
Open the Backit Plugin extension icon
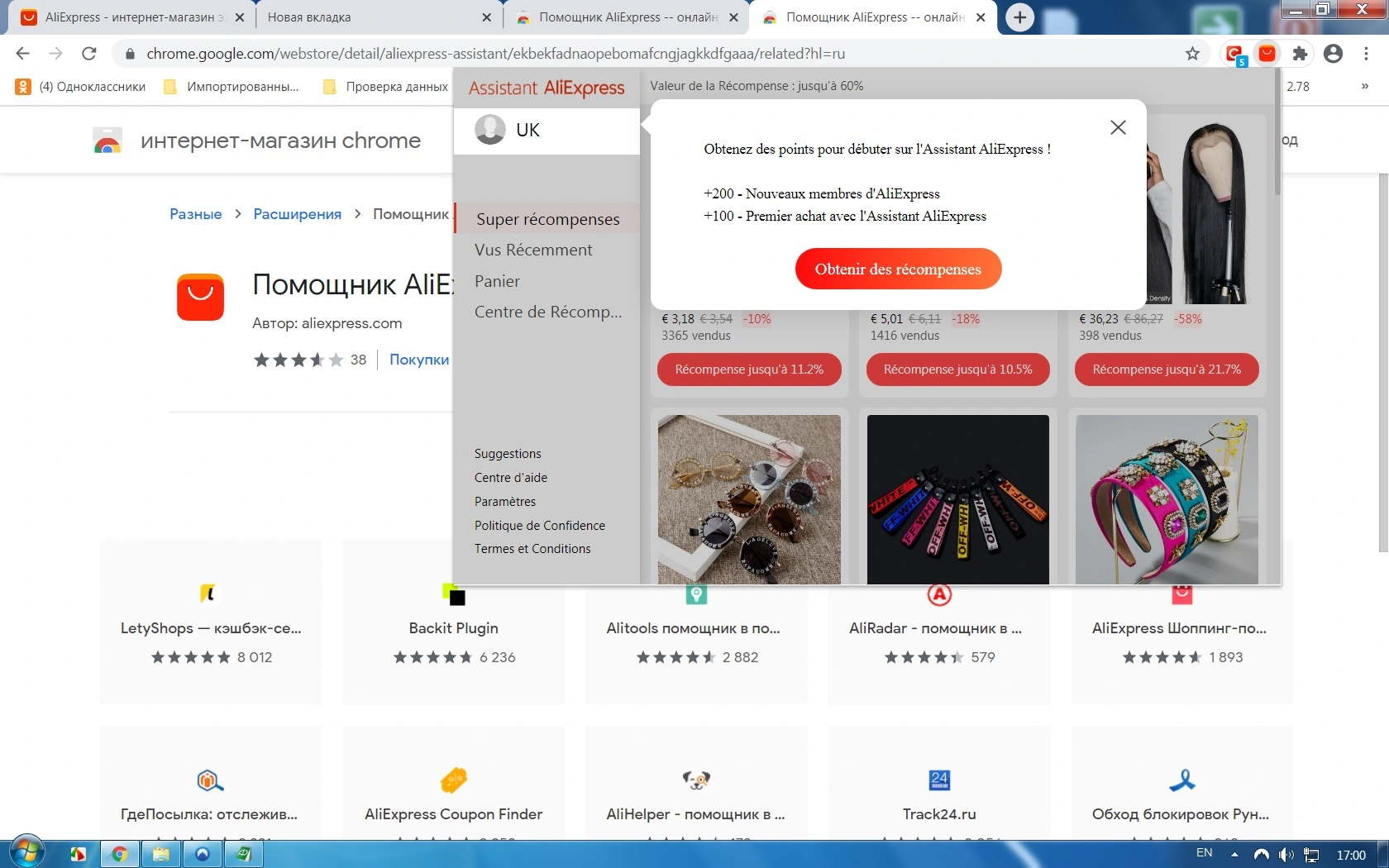[x=454, y=594]
